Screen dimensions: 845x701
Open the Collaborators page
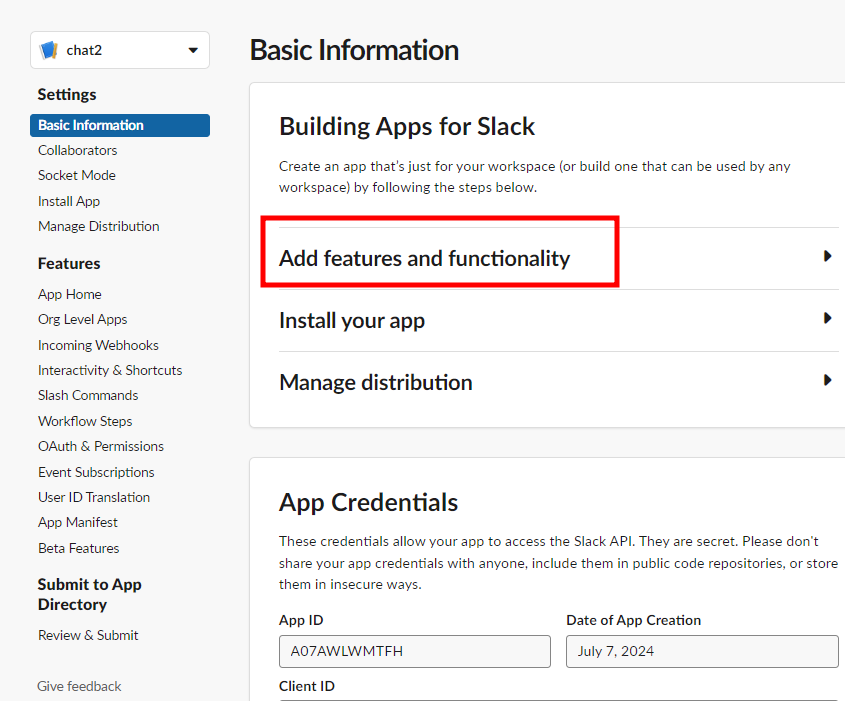[78, 150]
